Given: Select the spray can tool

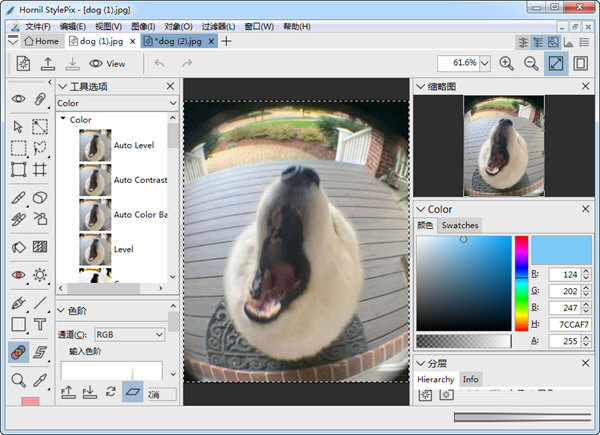Looking at the screenshot, I should 40,219.
